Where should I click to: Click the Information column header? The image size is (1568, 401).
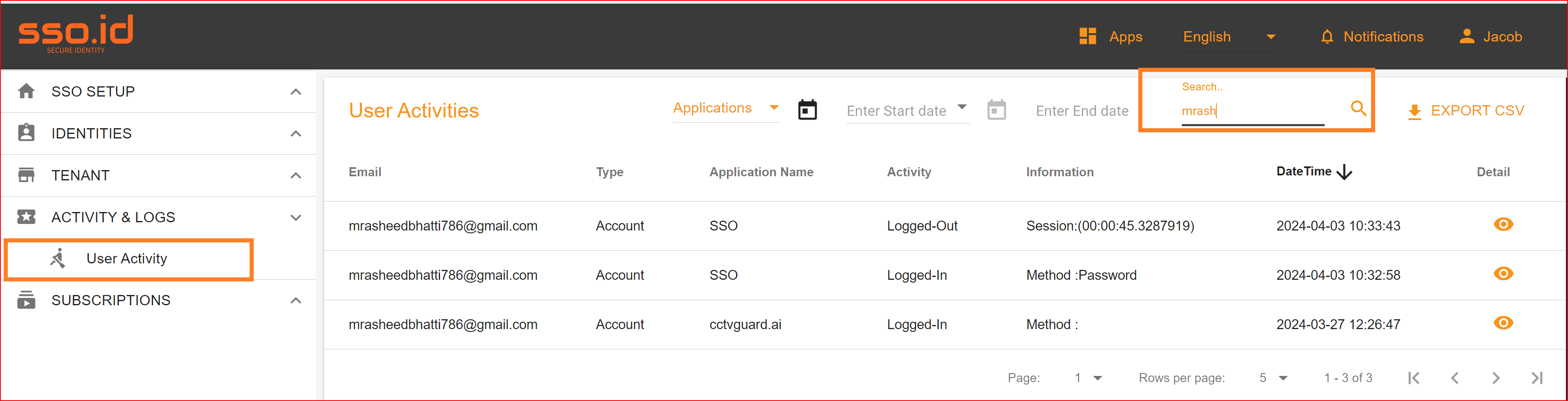click(x=1060, y=172)
